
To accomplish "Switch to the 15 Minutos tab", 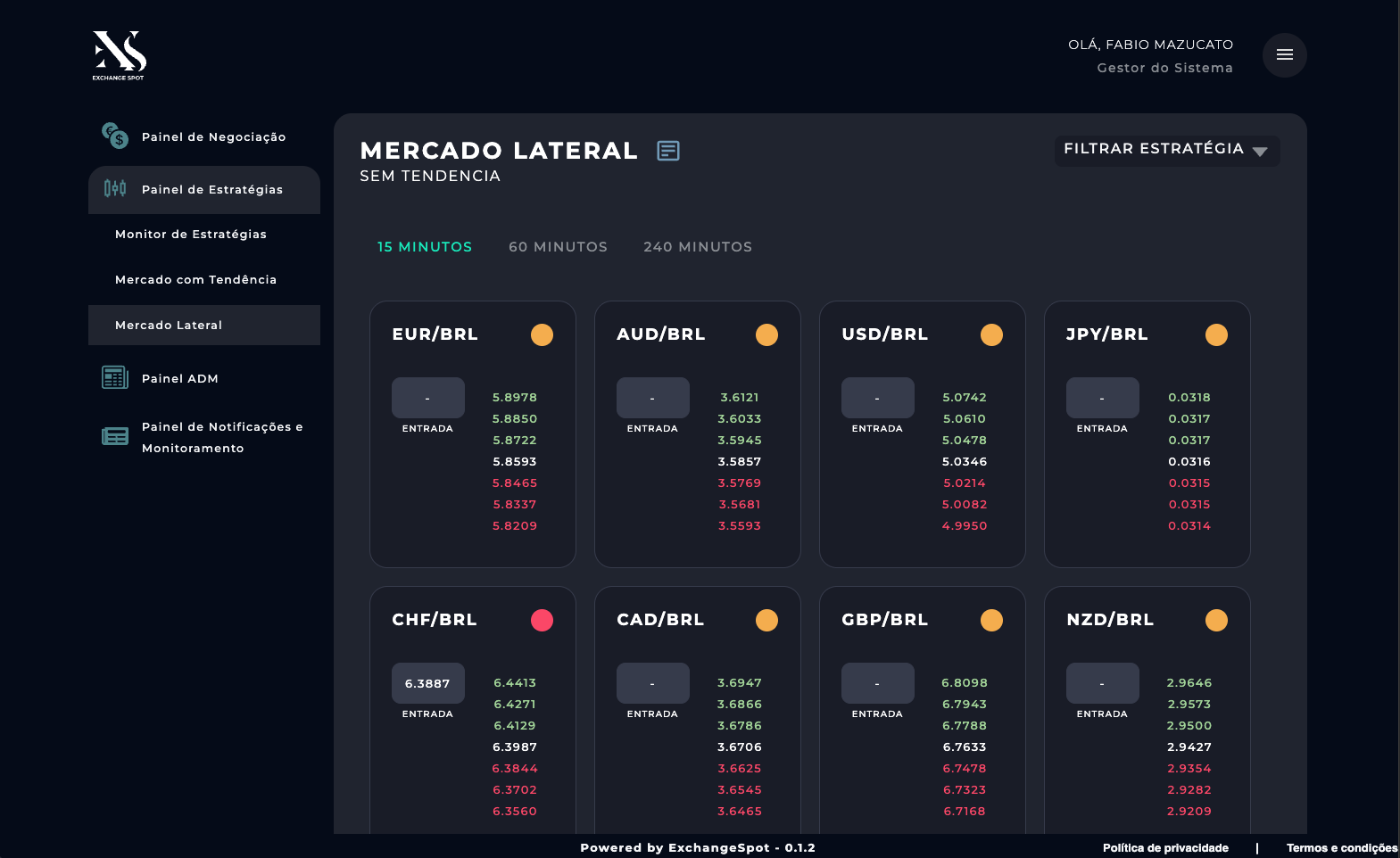I will 425,247.
